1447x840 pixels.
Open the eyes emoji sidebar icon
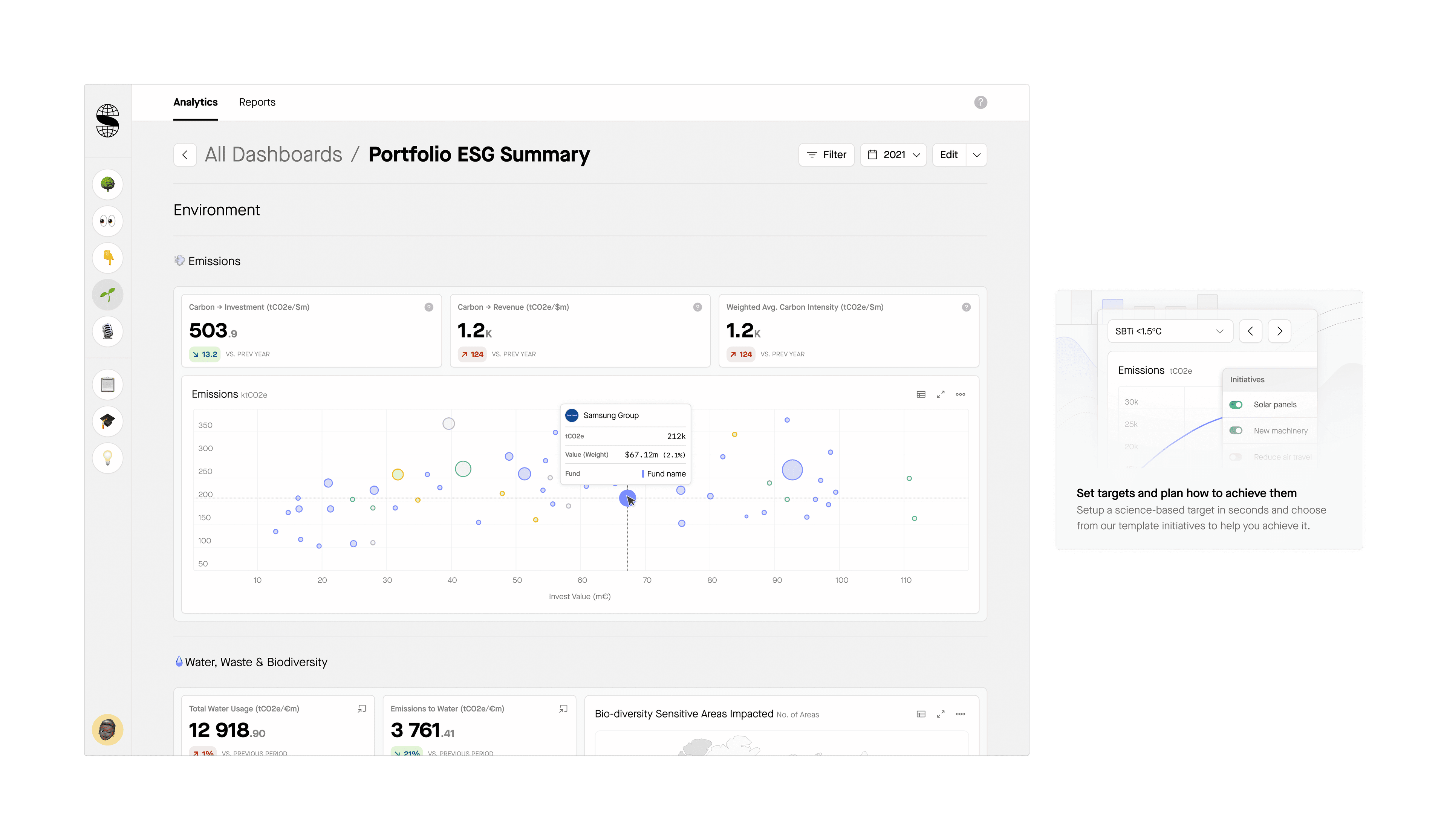(x=107, y=221)
